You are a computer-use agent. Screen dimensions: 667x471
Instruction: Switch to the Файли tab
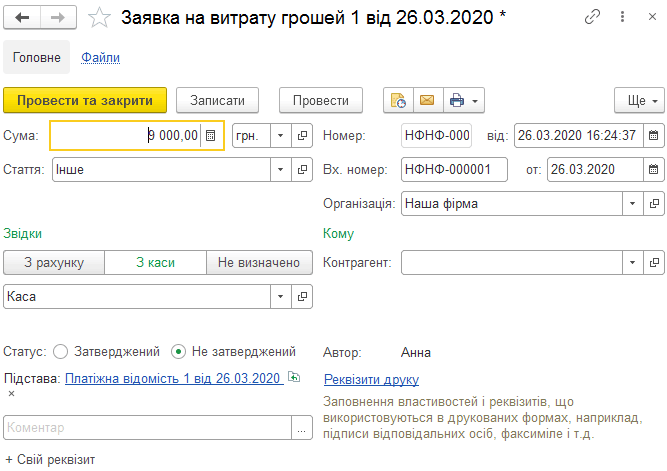click(100, 57)
